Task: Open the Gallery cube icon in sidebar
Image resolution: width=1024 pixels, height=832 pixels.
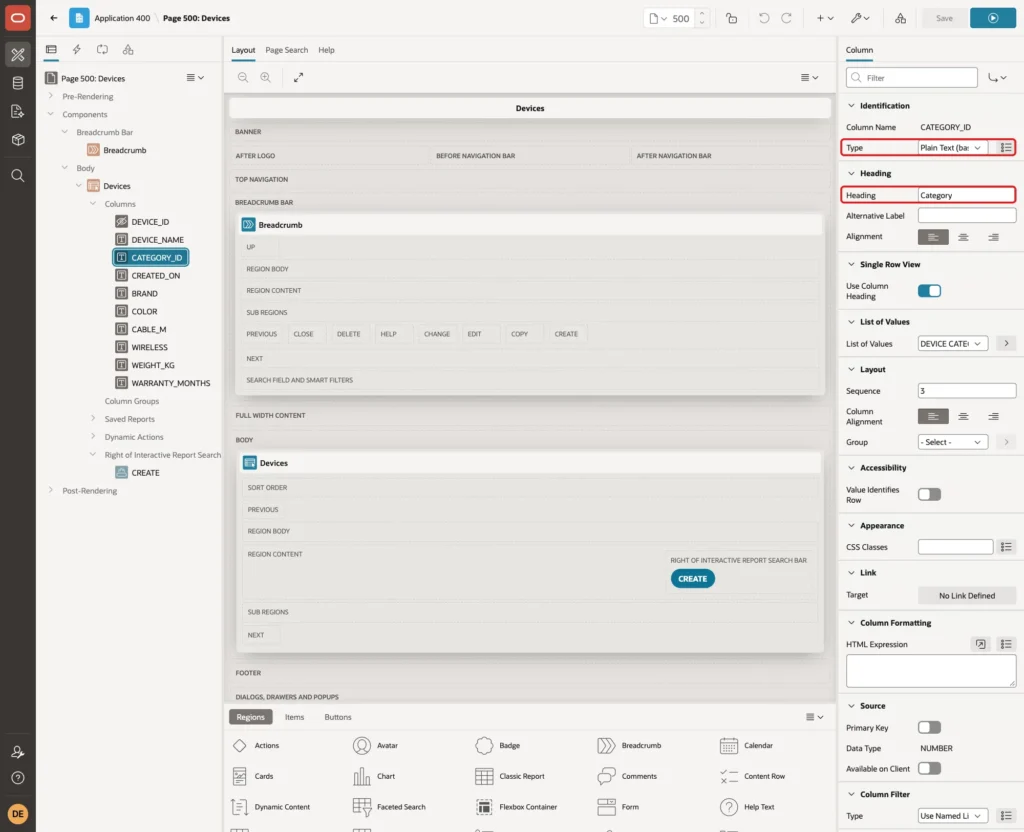Action: tap(18, 140)
